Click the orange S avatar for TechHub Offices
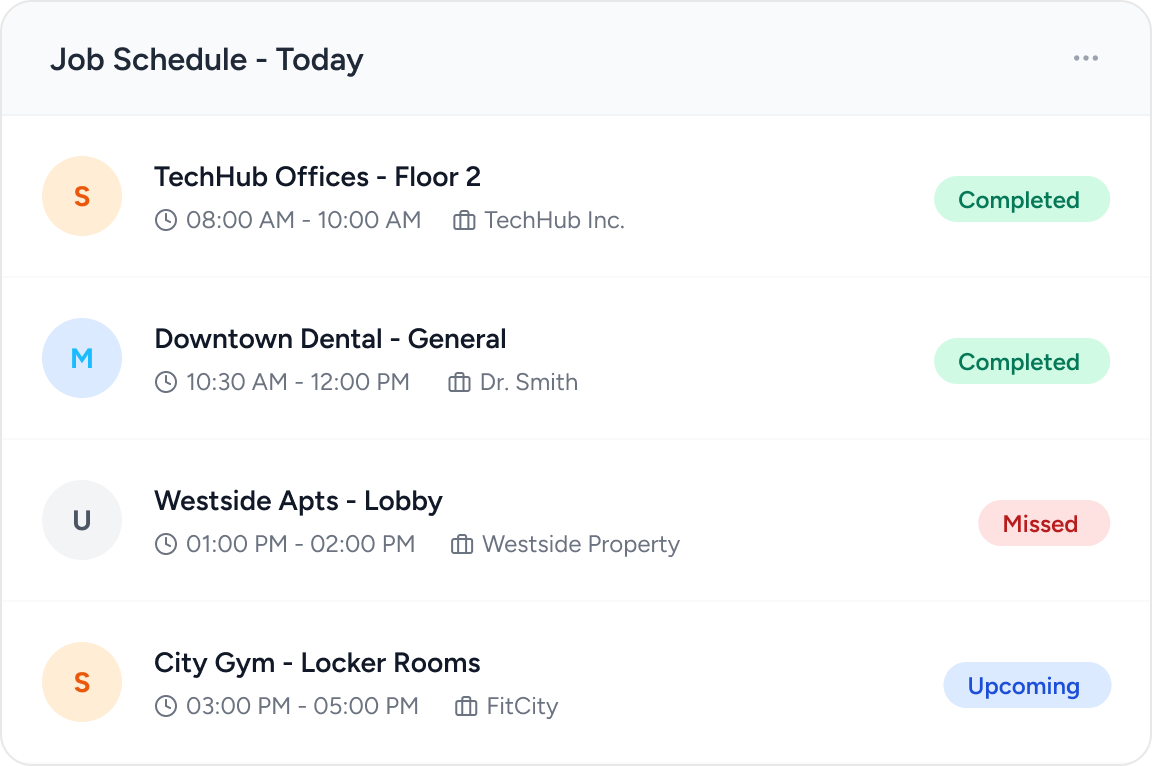The image size is (1152, 766). coord(82,196)
